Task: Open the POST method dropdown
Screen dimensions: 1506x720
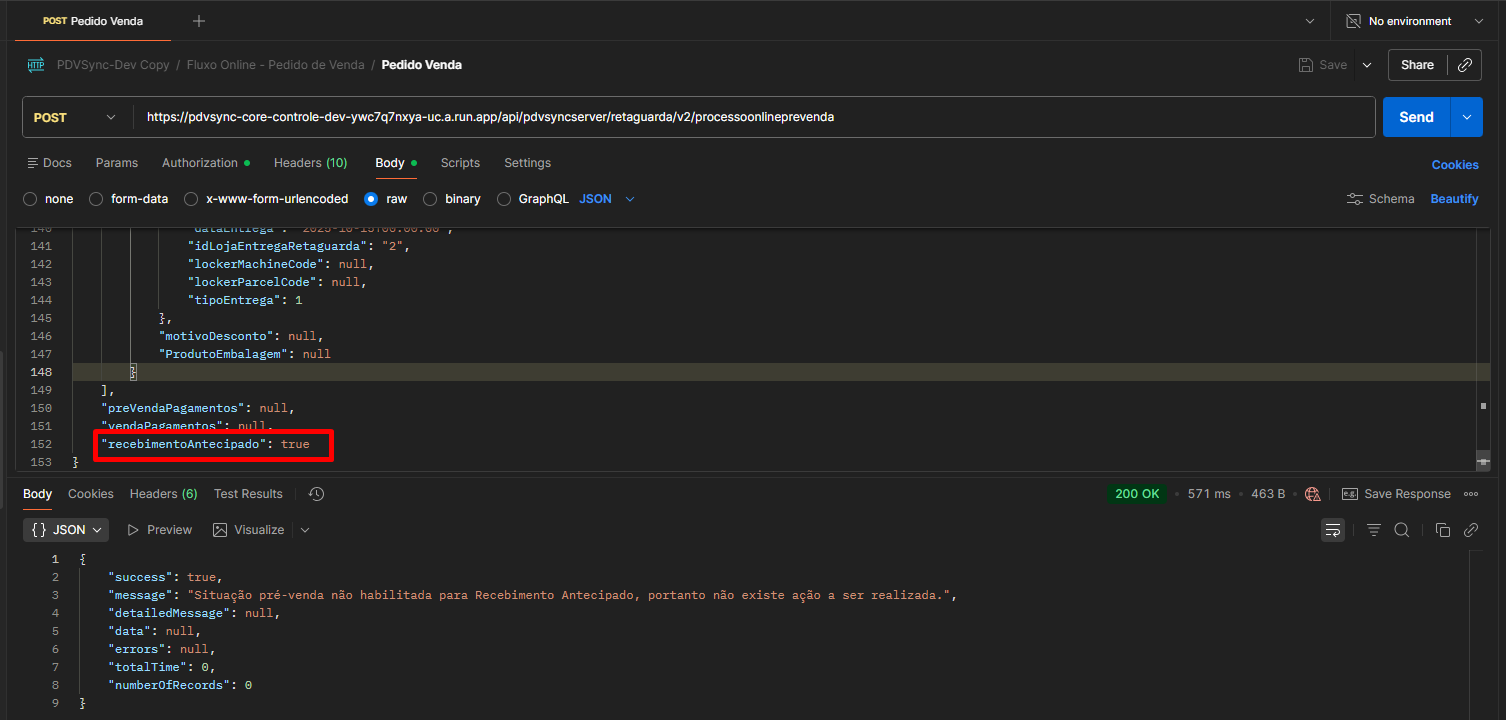Action: [x=76, y=117]
